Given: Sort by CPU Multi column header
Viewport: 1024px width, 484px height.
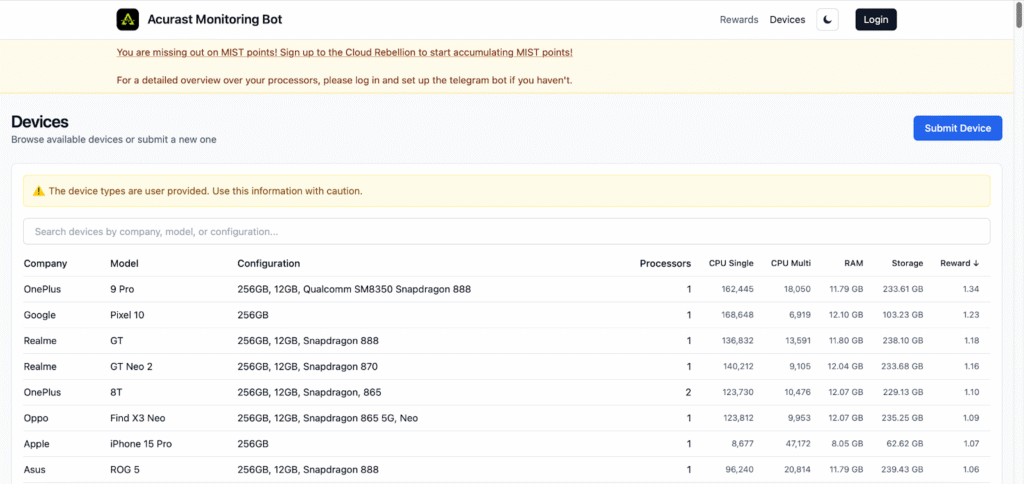Looking at the screenshot, I should (790, 264).
